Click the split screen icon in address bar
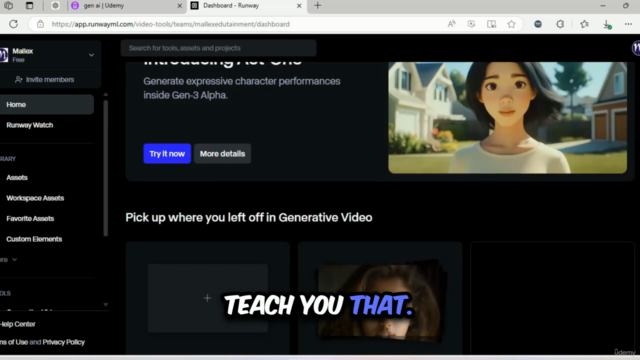Screen dimensions: 640x360 coord(491,24)
